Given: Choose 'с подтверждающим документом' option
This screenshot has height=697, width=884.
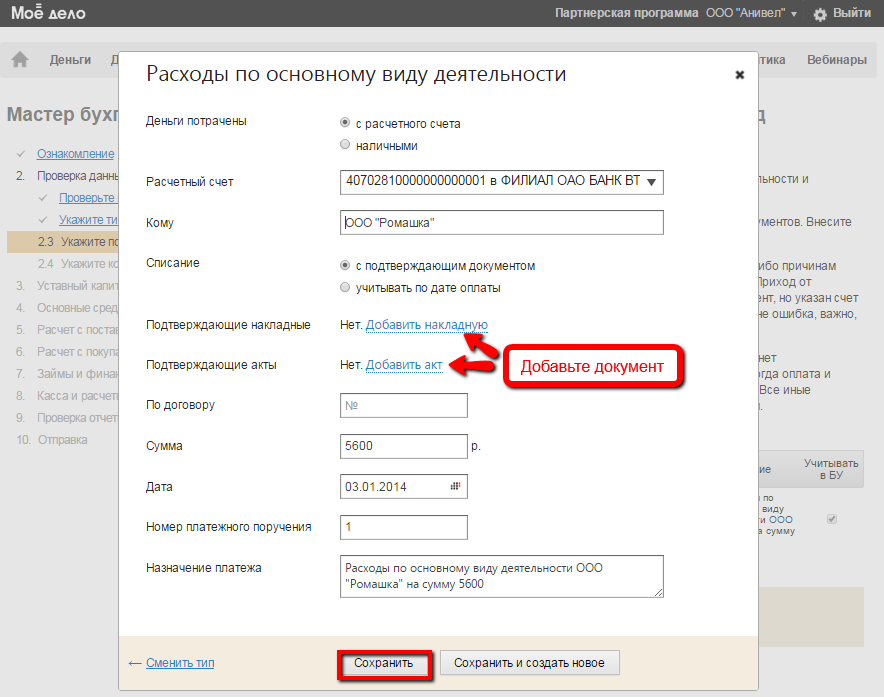Looking at the screenshot, I should 345,265.
